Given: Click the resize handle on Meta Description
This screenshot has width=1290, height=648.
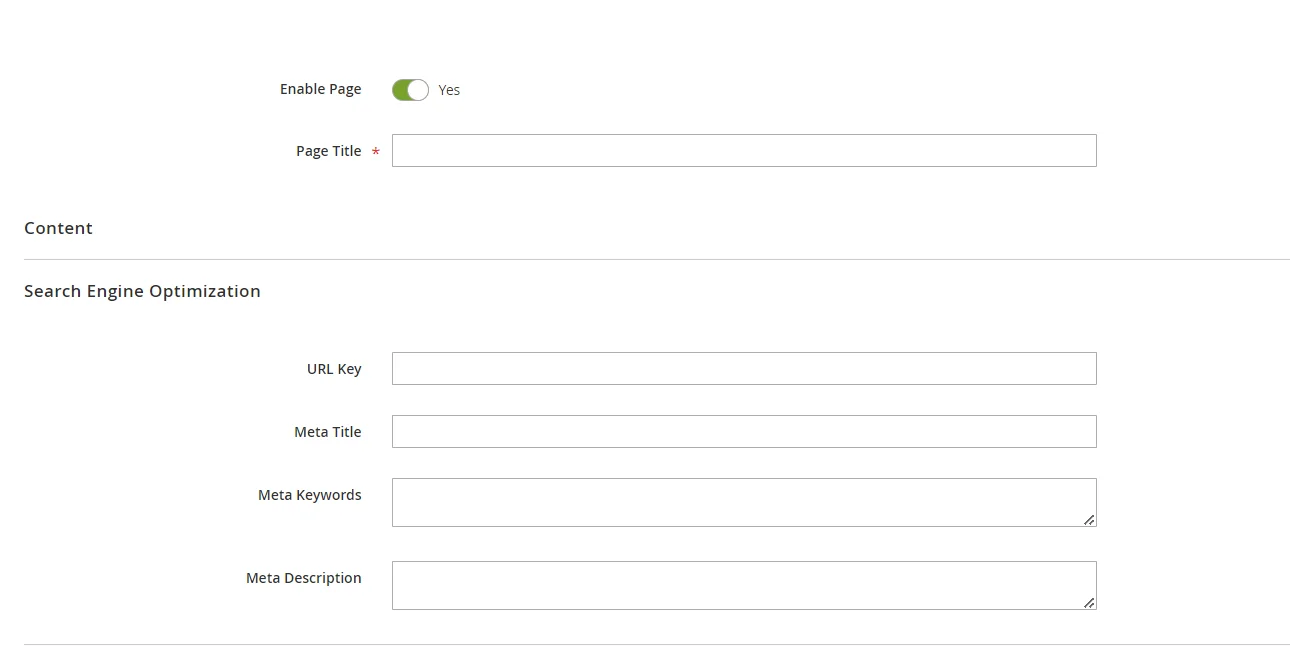Looking at the screenshot, I should [x=1089, y=602].
